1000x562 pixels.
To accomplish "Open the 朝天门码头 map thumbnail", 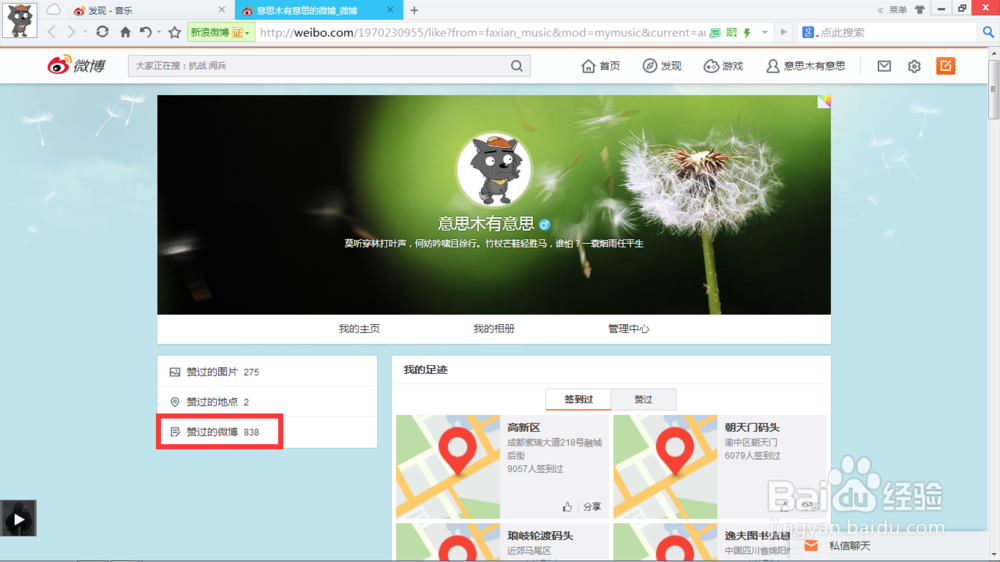I will [x=665, y=466].
